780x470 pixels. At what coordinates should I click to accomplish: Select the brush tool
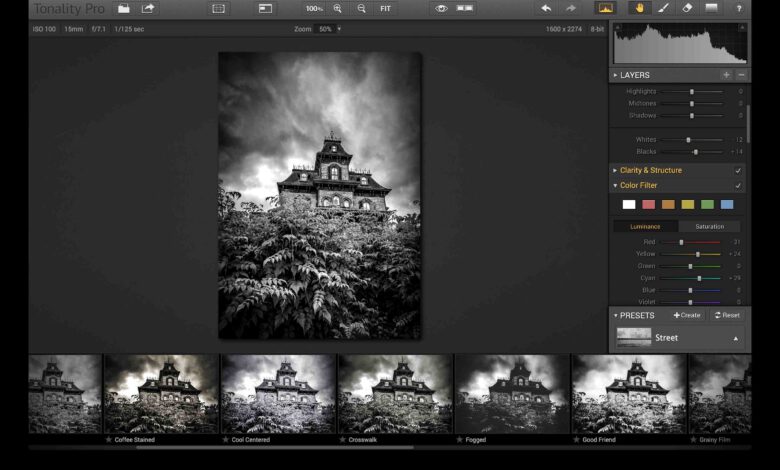point(662,8)
